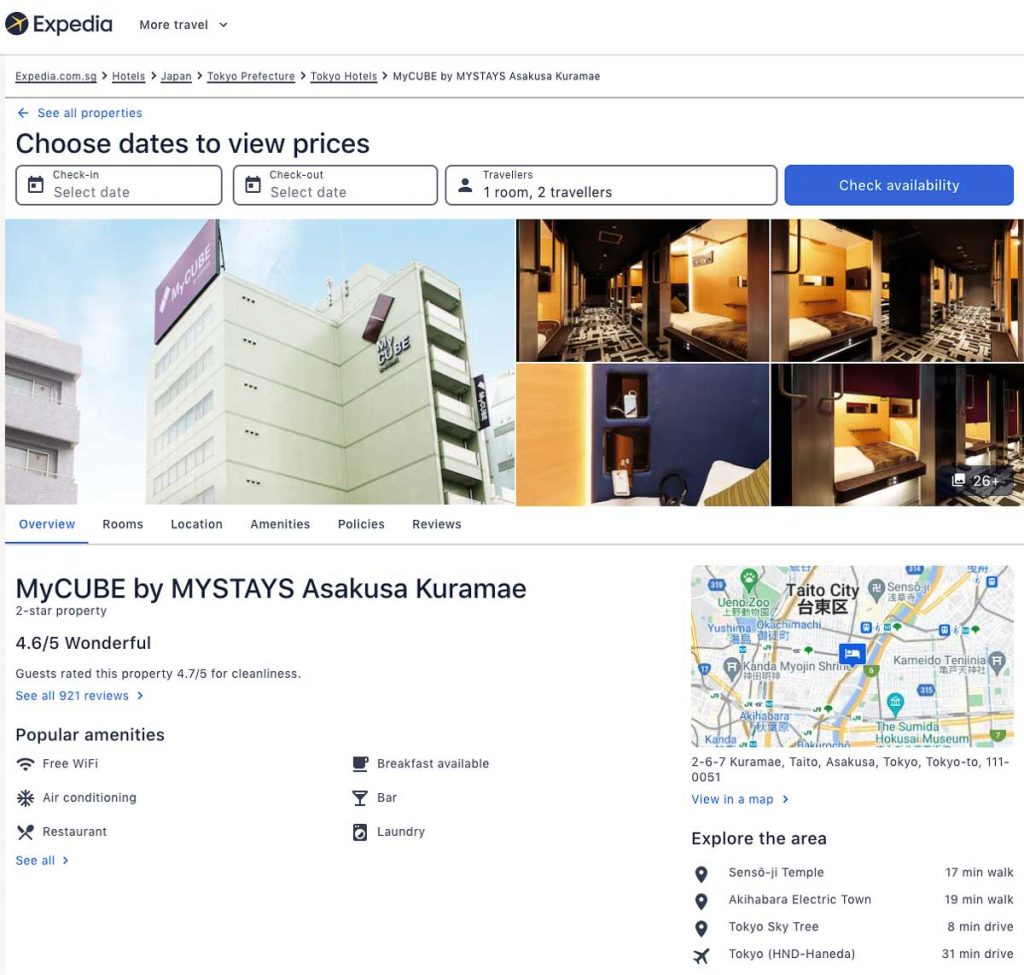The width and height of the screenshot is (1024, 975).
Task: Click the Tokyo Sky Tree text
Action: pos(773,926)
